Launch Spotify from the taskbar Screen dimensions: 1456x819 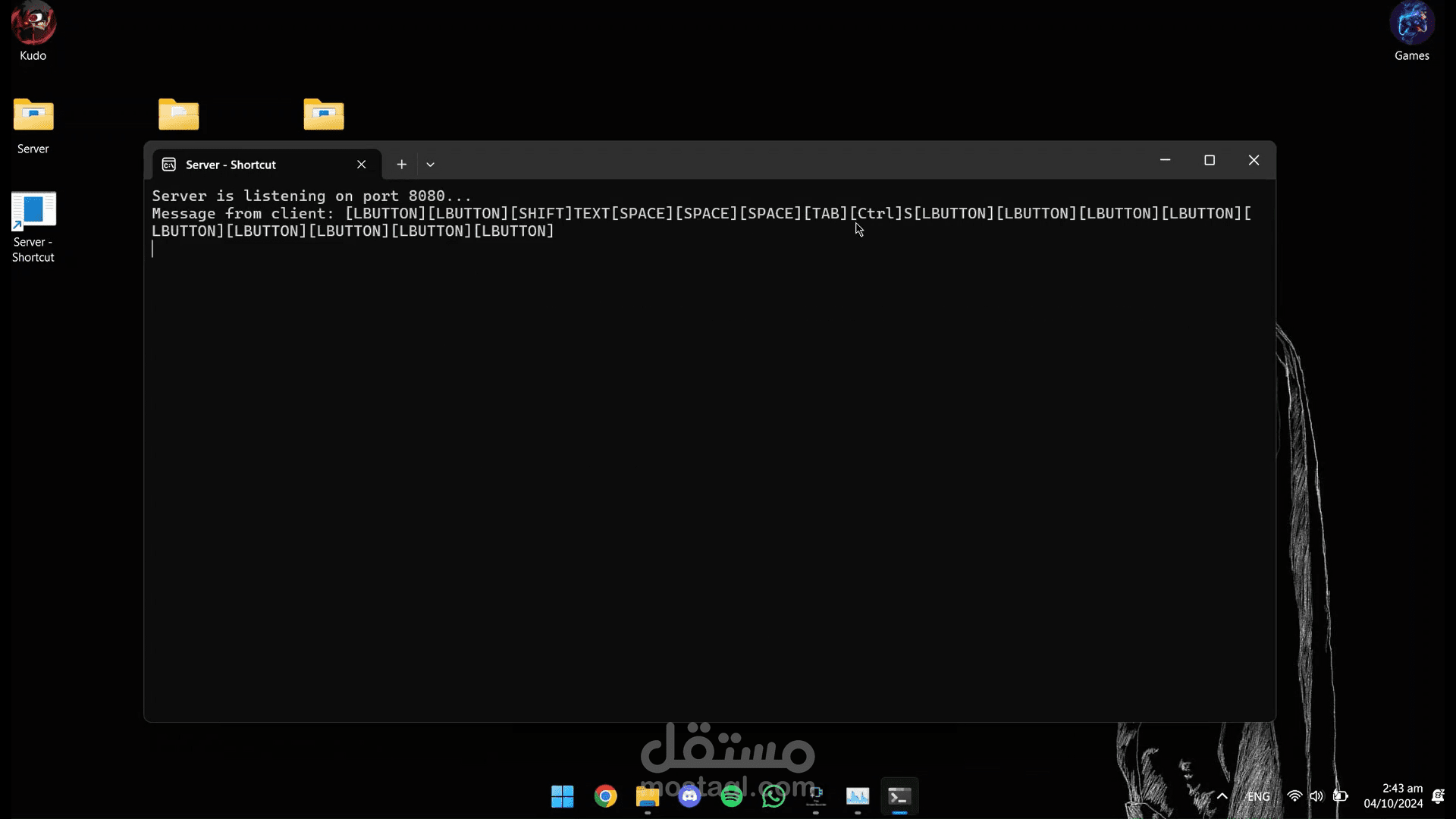(x=731, y=796)
